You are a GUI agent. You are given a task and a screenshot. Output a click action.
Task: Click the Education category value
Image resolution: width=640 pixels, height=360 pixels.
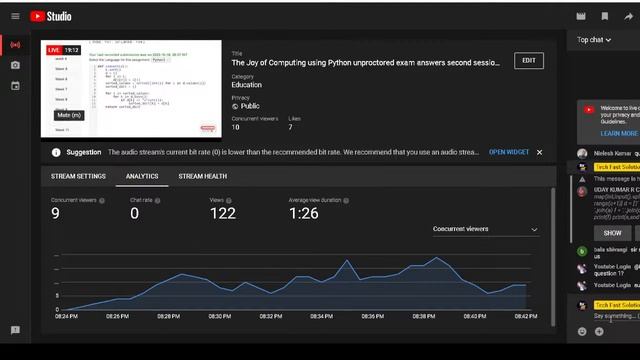247,85
